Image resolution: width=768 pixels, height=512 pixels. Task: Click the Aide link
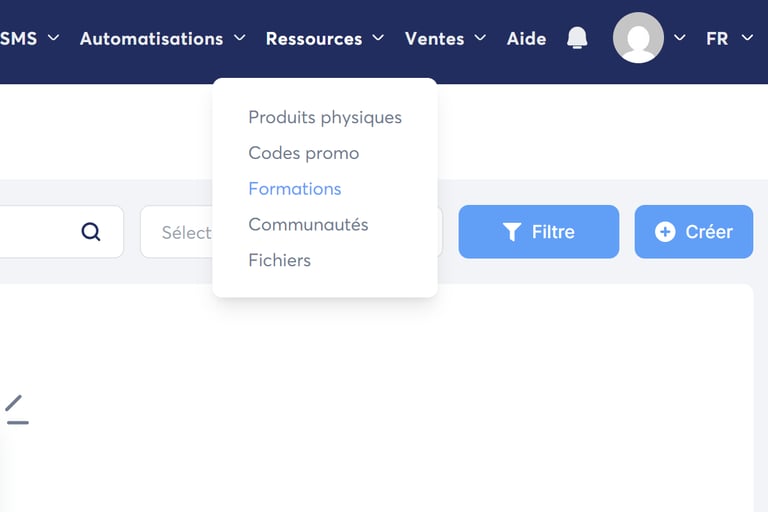tap(526, 38)
